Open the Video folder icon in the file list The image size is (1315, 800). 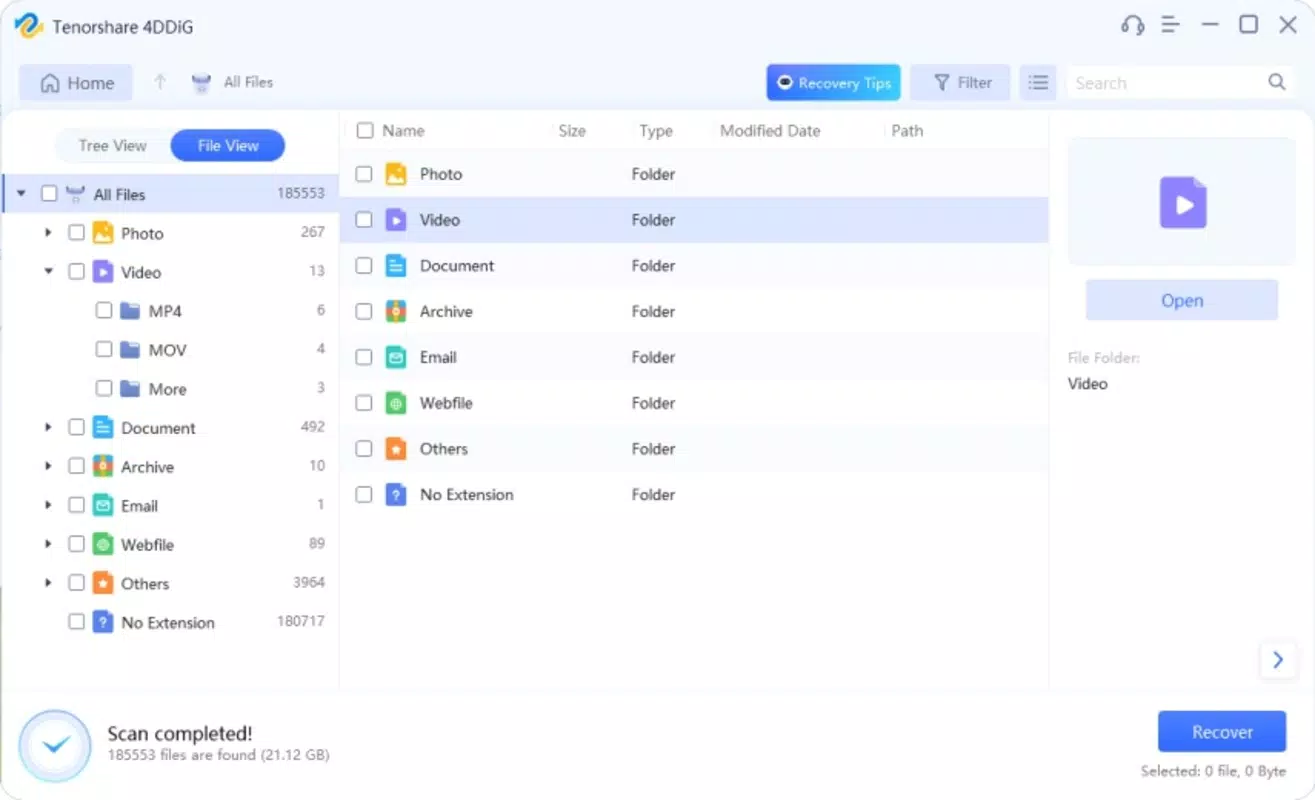[x=395, y=219]
